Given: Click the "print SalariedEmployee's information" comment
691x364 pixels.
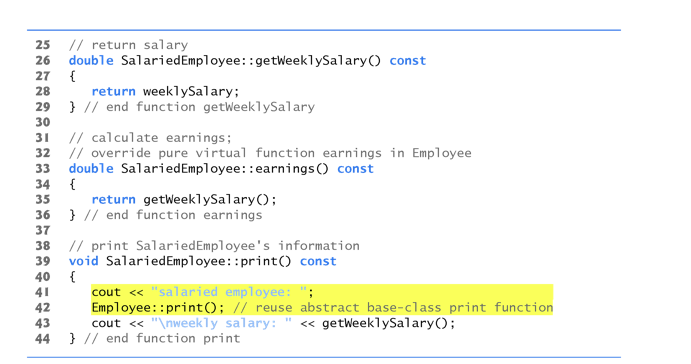Looking at the screenshot, I should (214, 245).
